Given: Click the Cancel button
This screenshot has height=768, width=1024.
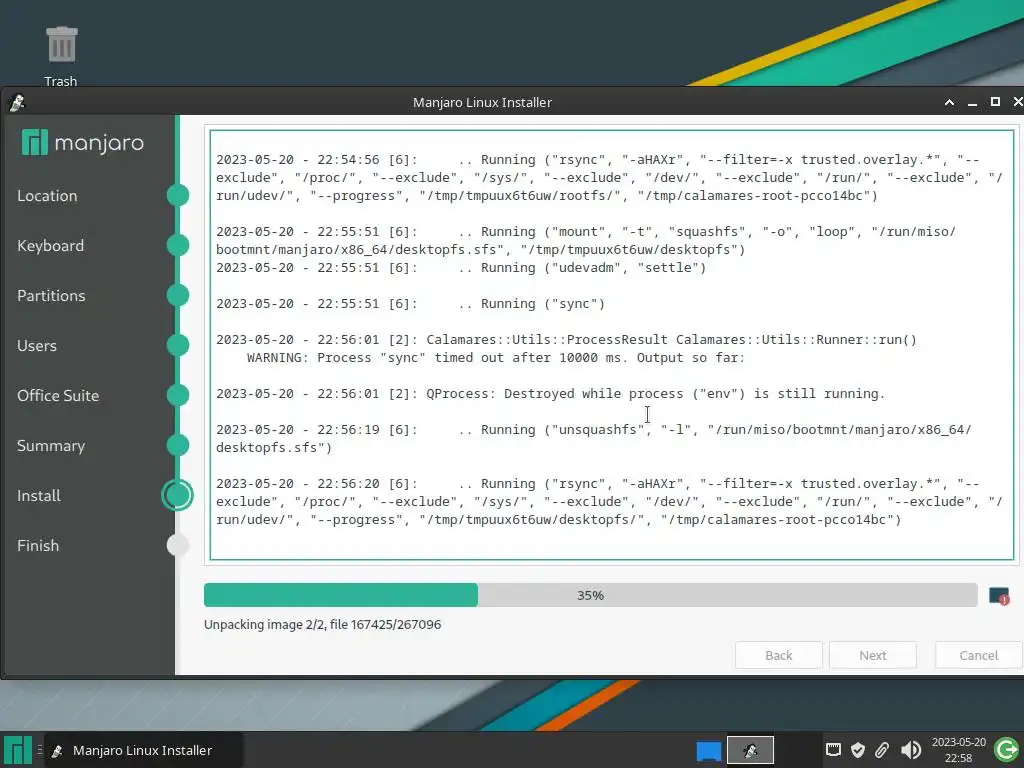Looking at the screenshot, I should coord(978,655).
